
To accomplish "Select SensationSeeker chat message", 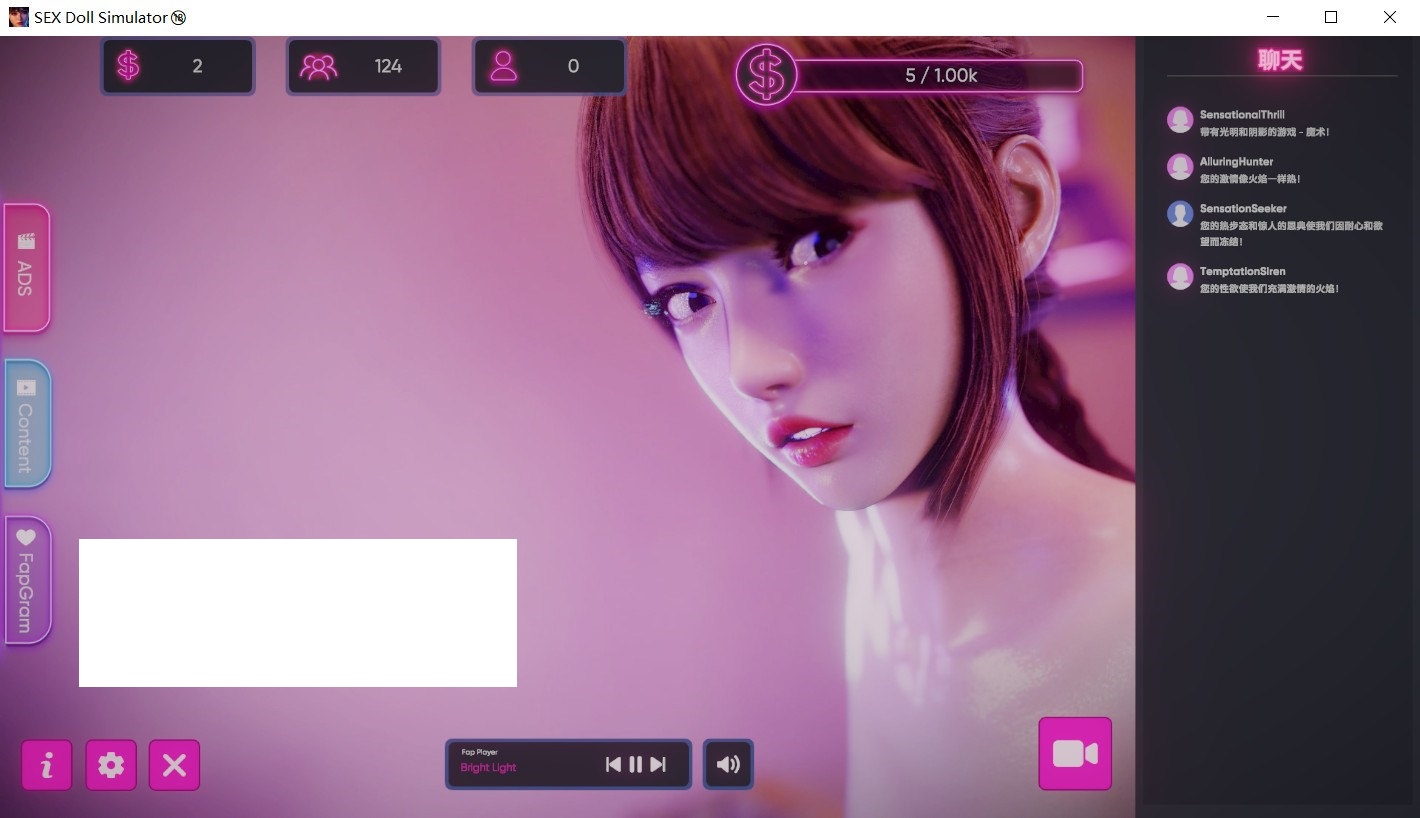I will [x=1291, y=224].
